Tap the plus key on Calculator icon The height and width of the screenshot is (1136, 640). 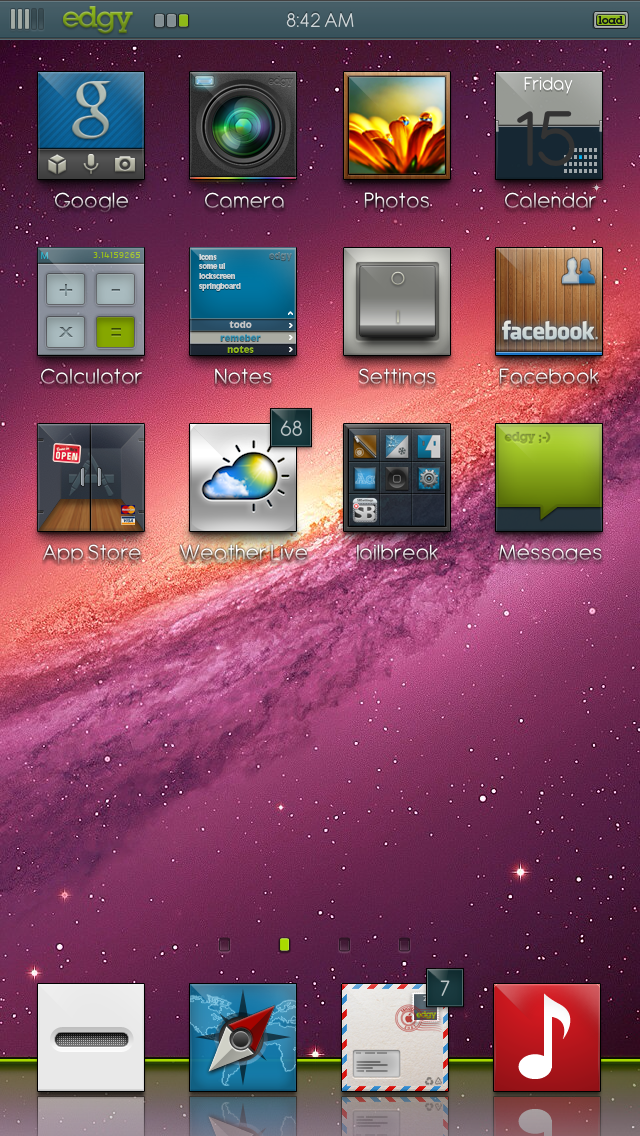(x=65, y=290)
